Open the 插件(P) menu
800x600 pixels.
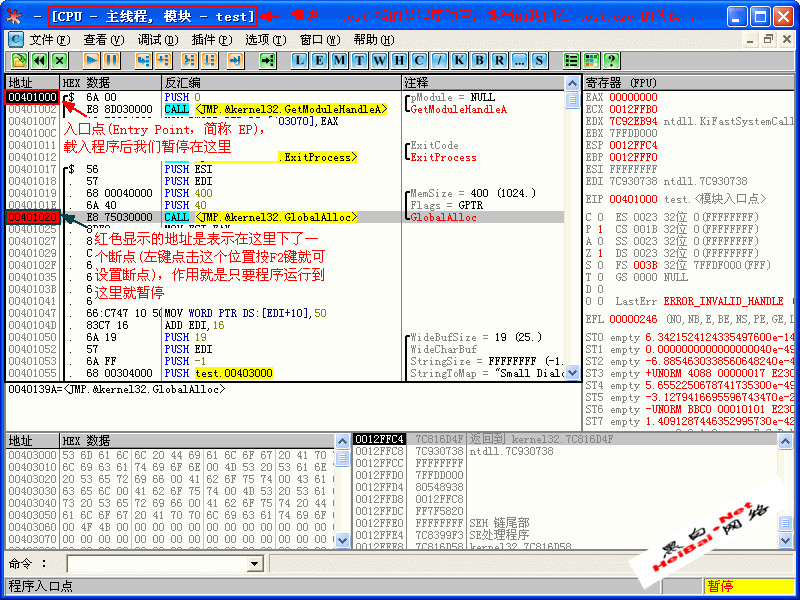coord(212,40)
